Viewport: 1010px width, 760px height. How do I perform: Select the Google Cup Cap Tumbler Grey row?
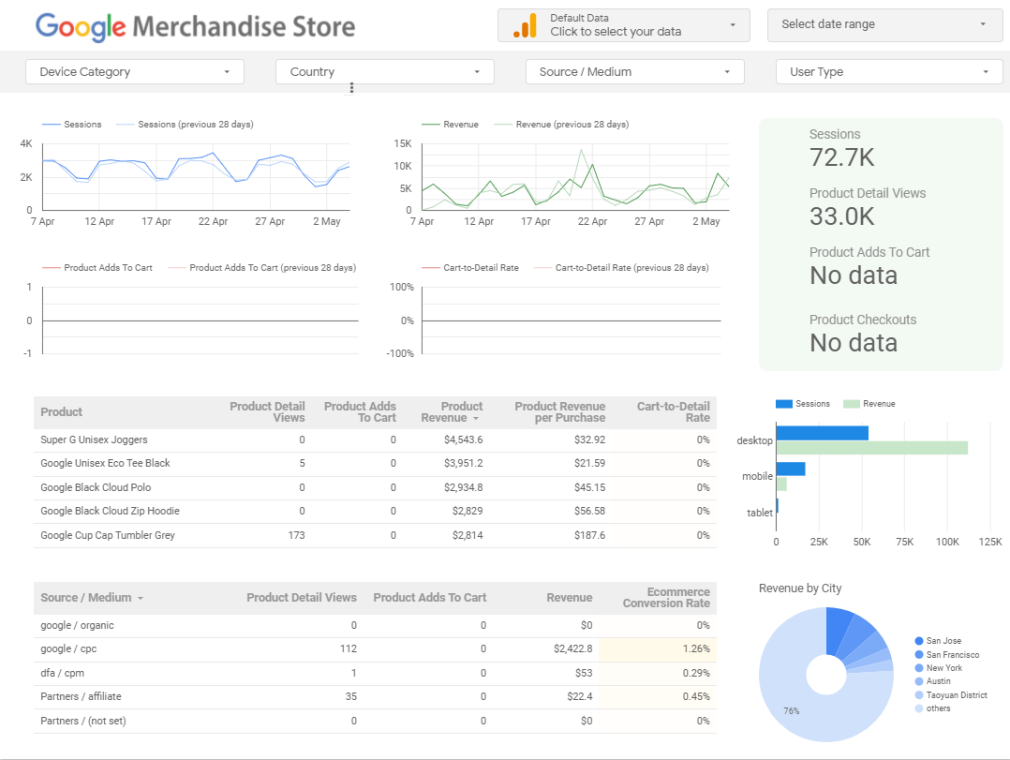(375, 535)
